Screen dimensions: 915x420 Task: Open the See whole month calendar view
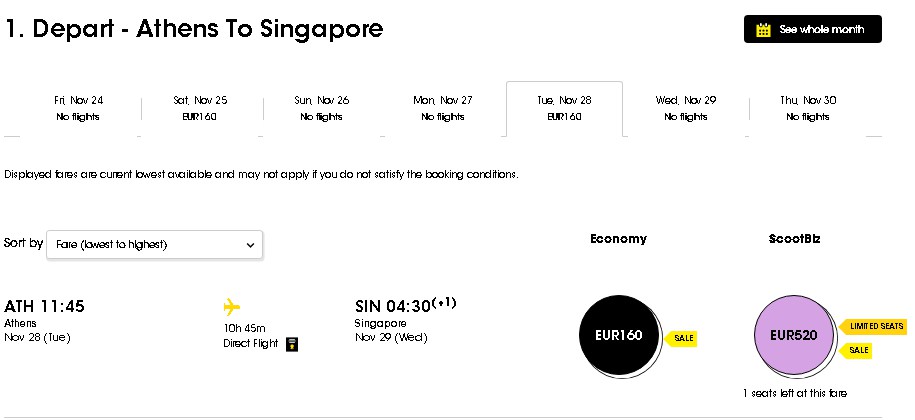pos(813,29)
